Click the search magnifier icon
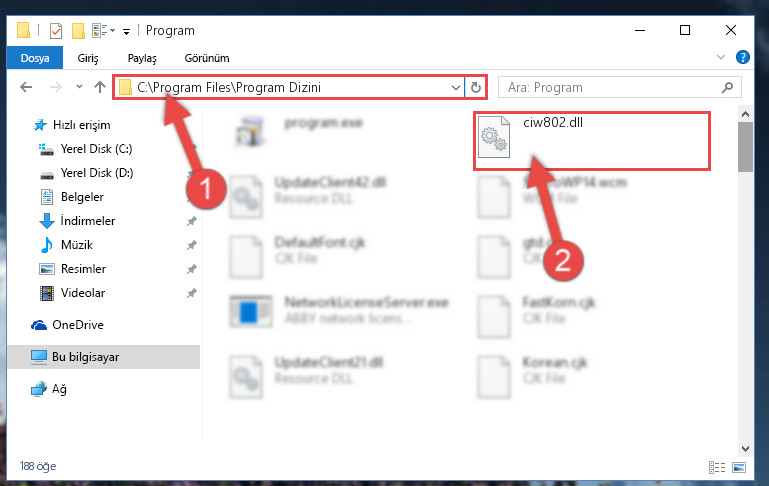Viewport: 769px width, 486px height. (x=727, y=87)
